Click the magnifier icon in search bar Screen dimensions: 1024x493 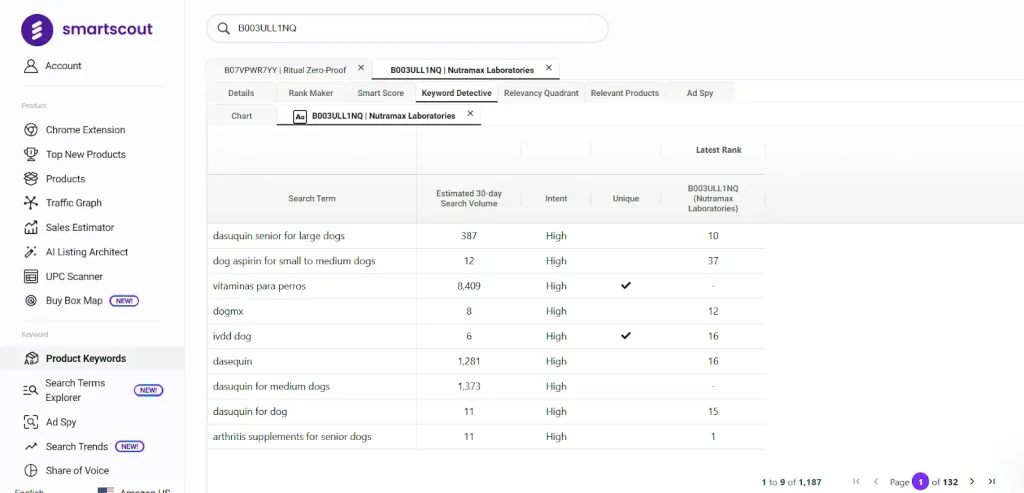[x=223, y=29]
